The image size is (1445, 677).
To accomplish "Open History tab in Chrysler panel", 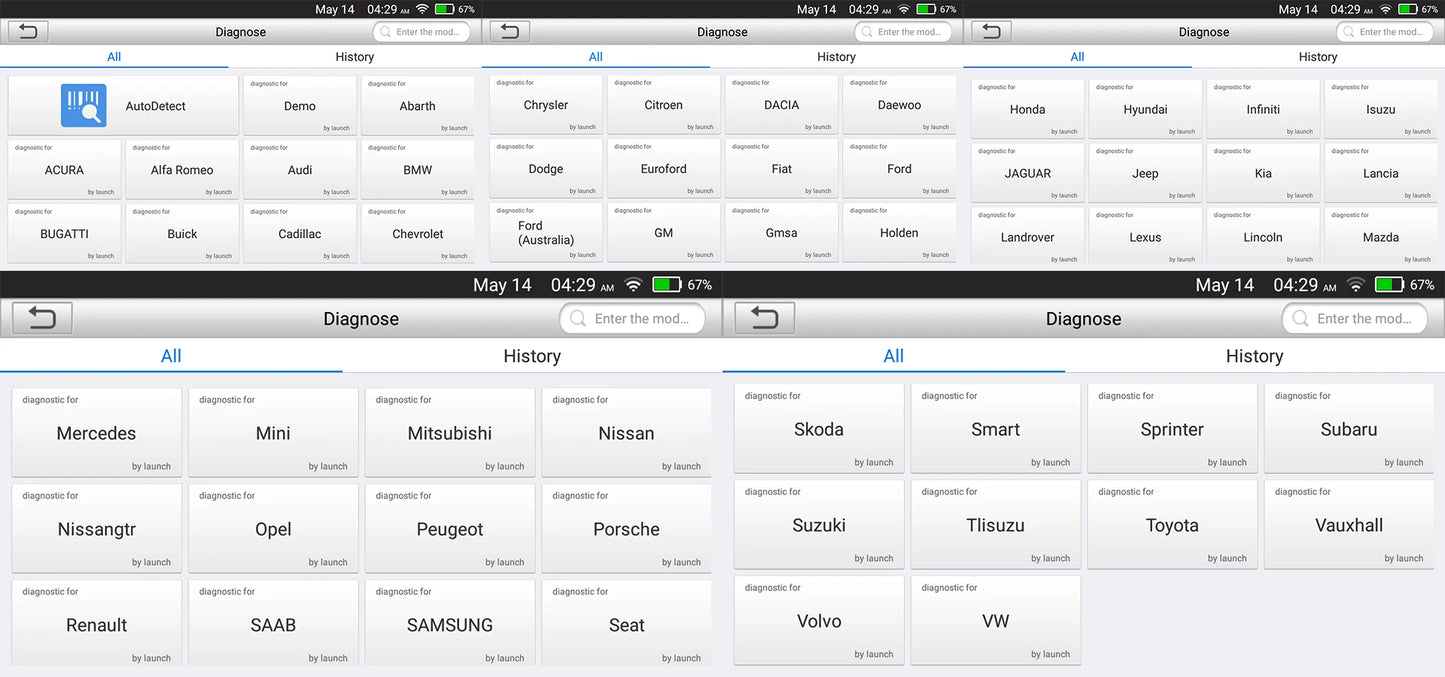I will coord(836,57).
